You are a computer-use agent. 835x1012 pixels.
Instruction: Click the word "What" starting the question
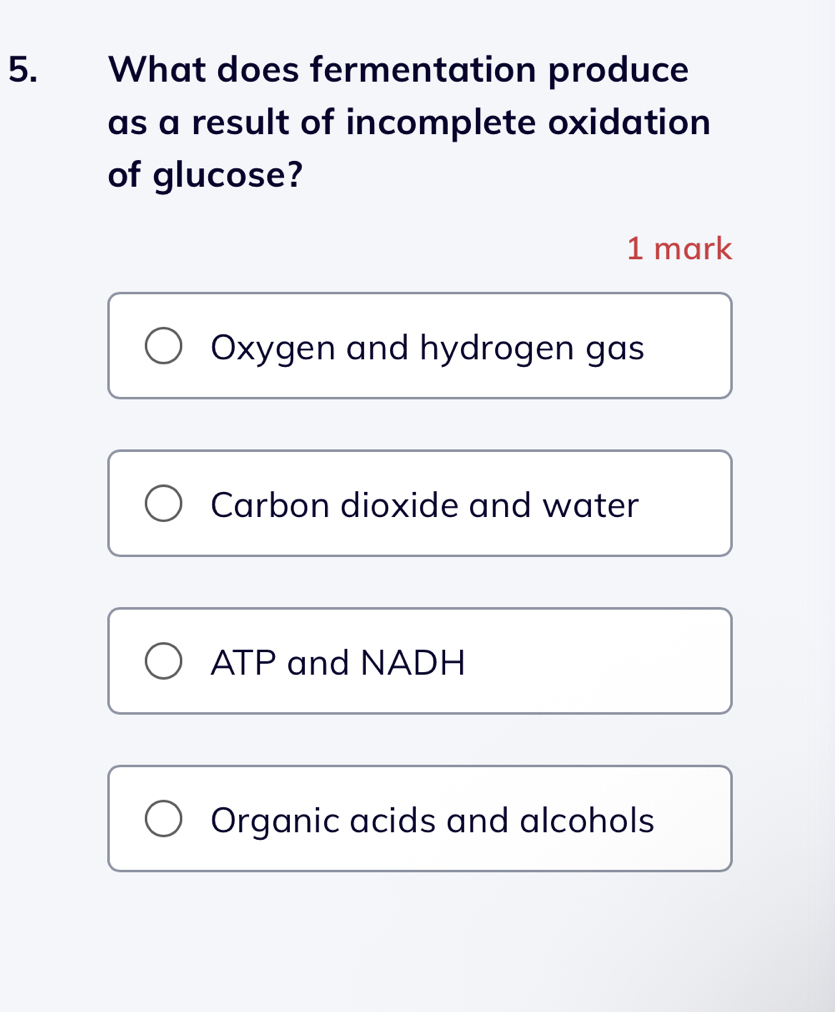[x=152, y=70]
